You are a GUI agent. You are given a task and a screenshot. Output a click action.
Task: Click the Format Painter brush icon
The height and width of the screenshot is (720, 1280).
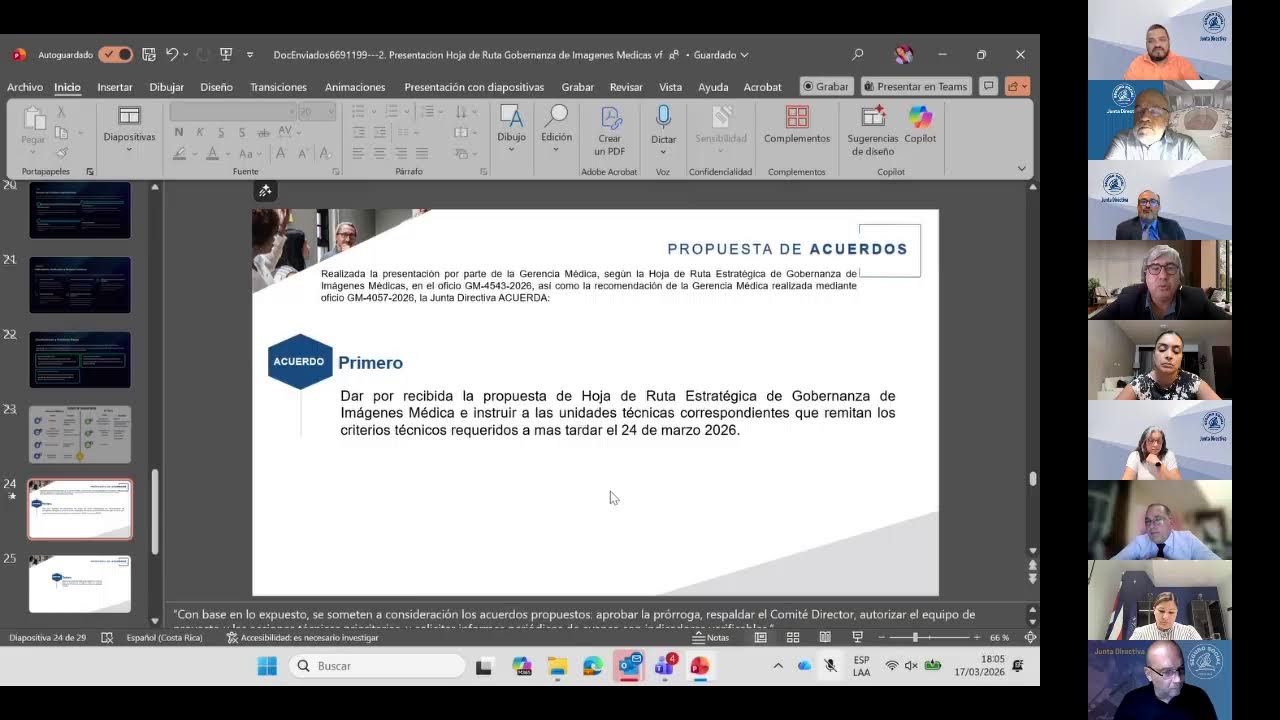(61, 153)
